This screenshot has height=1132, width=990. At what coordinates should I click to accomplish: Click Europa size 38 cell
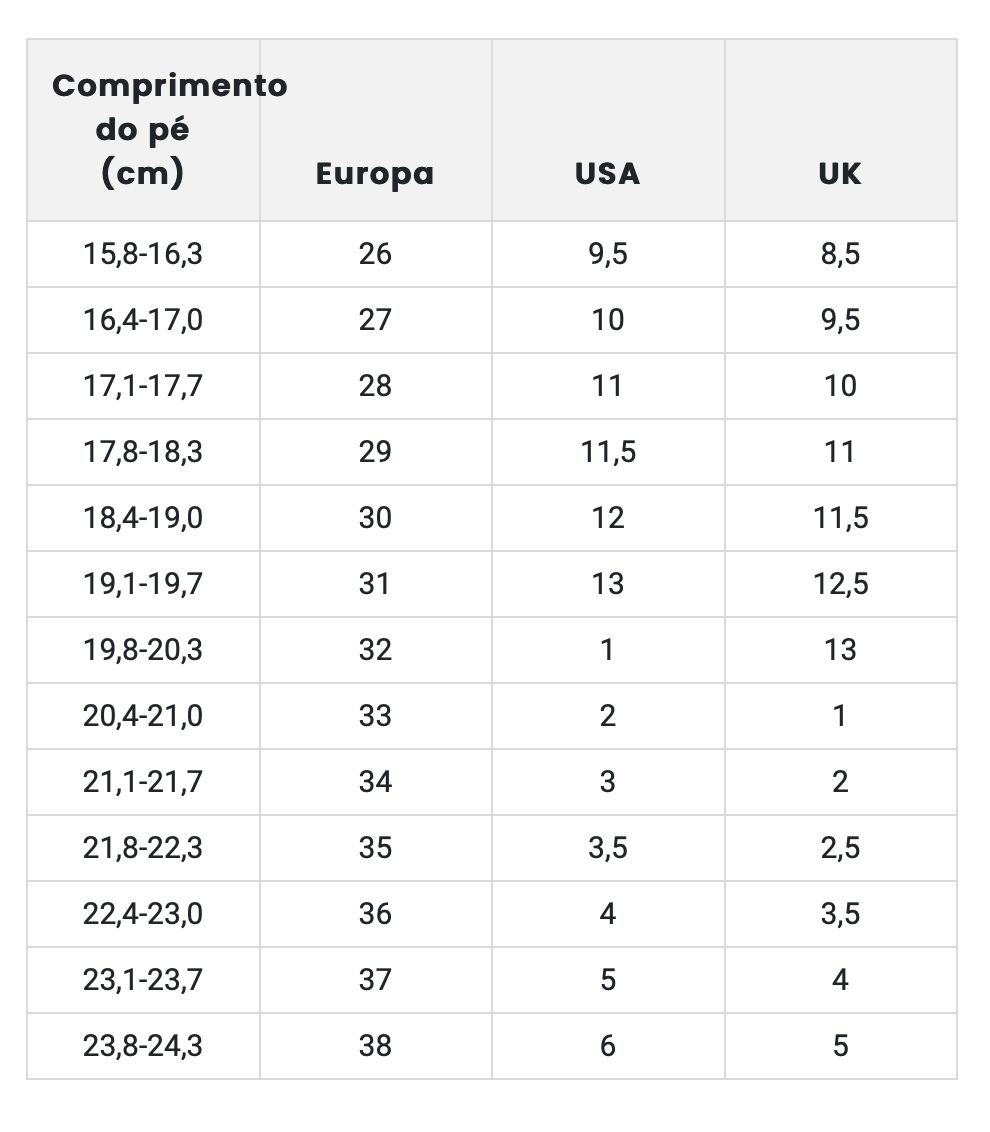[x=375, y=1046]
